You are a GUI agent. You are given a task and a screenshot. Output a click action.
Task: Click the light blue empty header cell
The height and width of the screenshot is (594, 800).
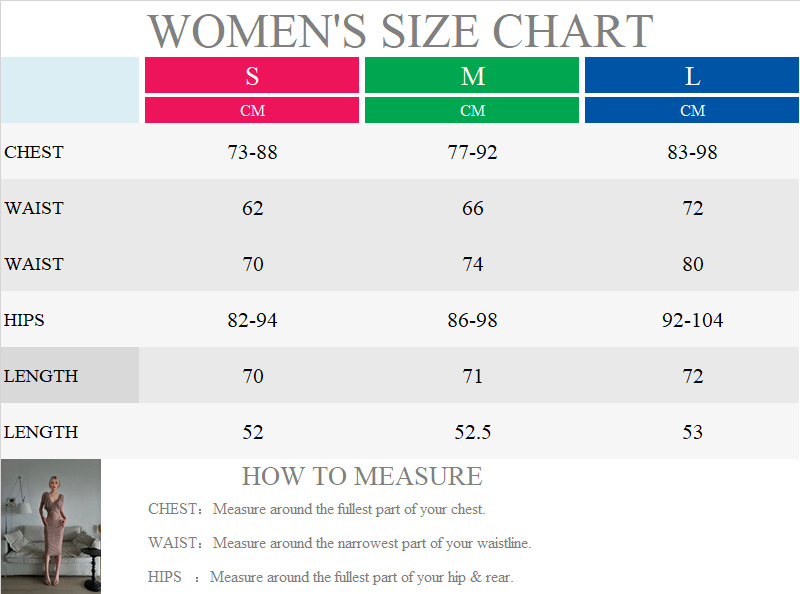[70, 90]
